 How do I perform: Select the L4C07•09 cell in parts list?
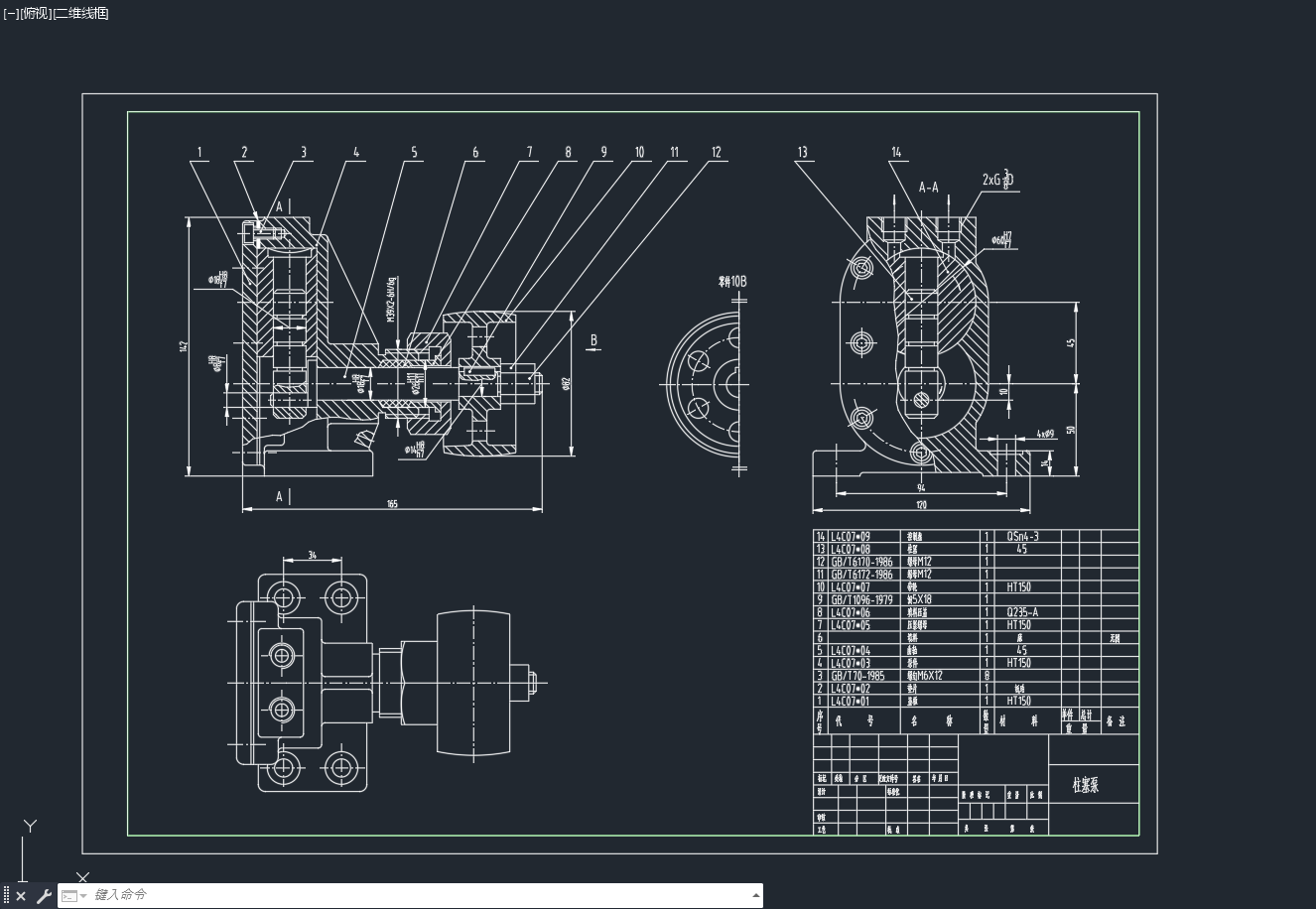click(x=850, y=536)
